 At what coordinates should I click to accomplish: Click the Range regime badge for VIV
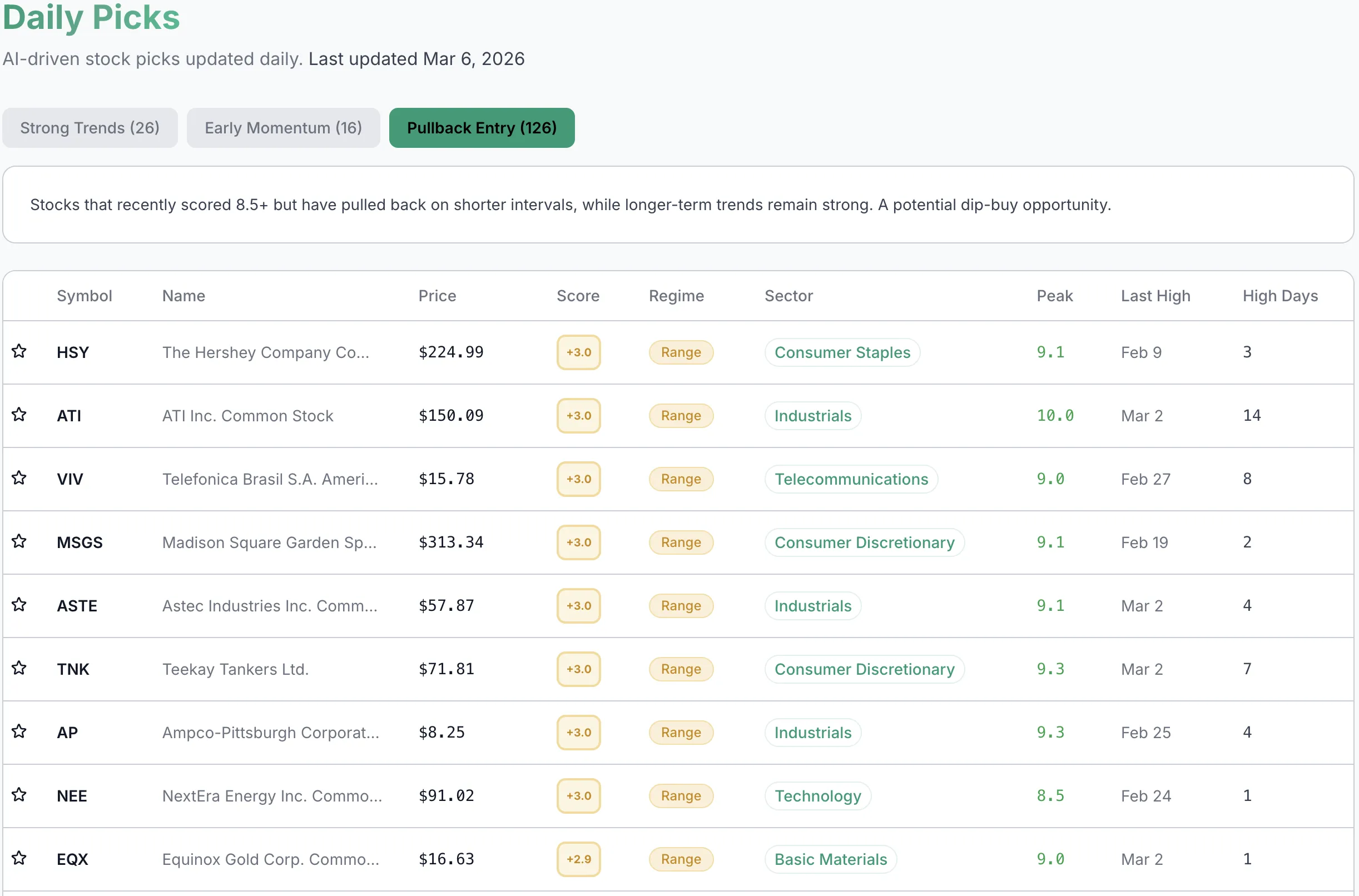(x=681, y=480)
